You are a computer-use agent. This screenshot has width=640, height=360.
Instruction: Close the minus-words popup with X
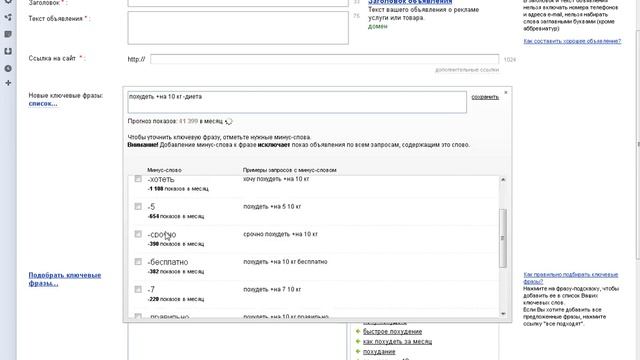506,93
